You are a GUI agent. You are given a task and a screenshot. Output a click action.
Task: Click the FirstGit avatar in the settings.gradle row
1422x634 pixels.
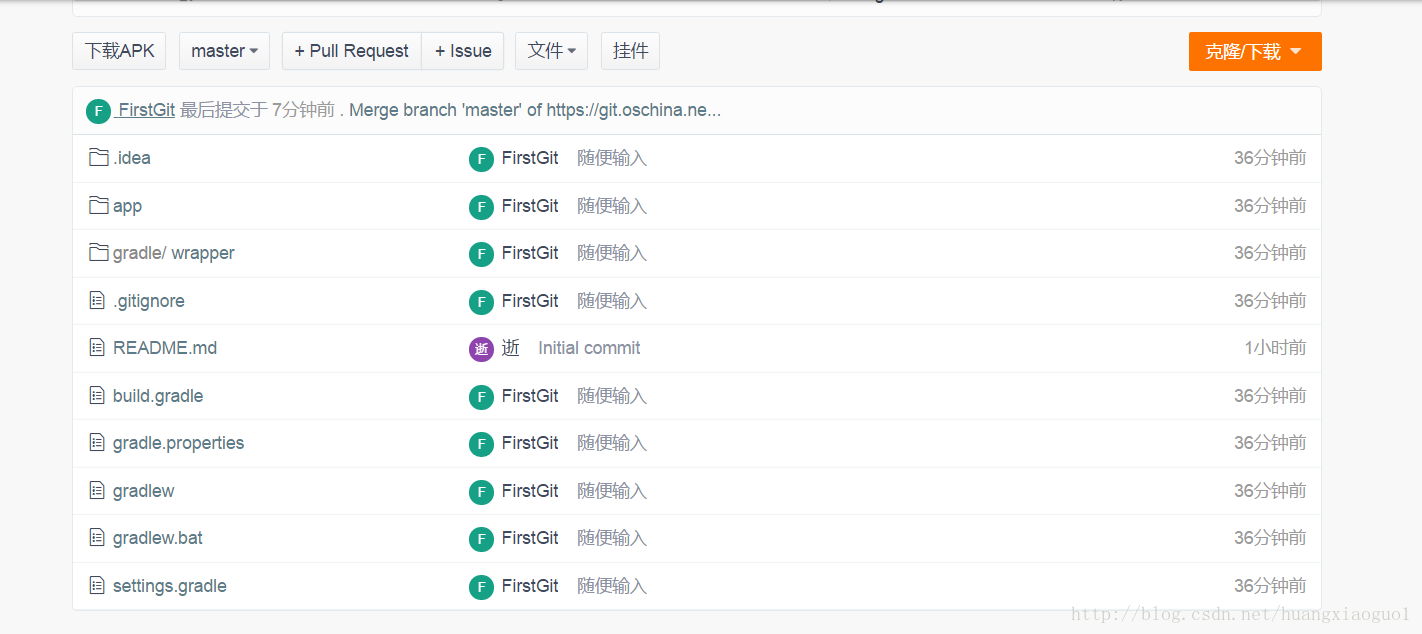tap(481, 587)
